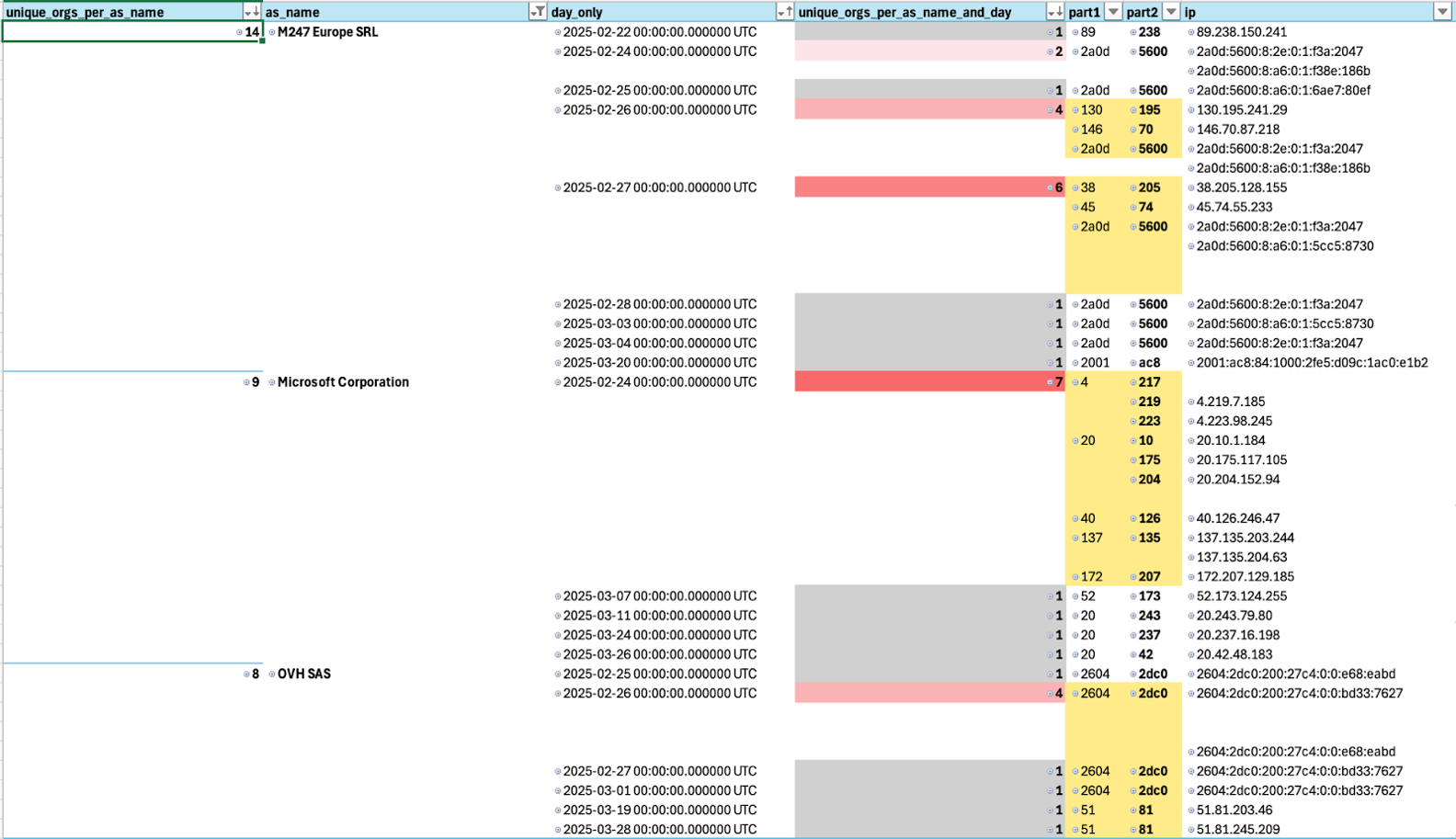Select IP cell 146.70.87.218
The width and height of the screenshot is (1456, 839).
pyautogui.click(x=1318, y=130)
